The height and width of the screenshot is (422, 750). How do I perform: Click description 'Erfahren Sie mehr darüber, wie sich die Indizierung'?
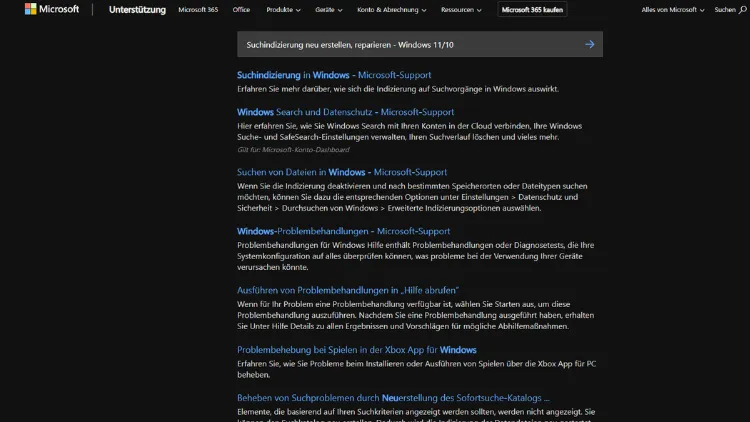397,89
